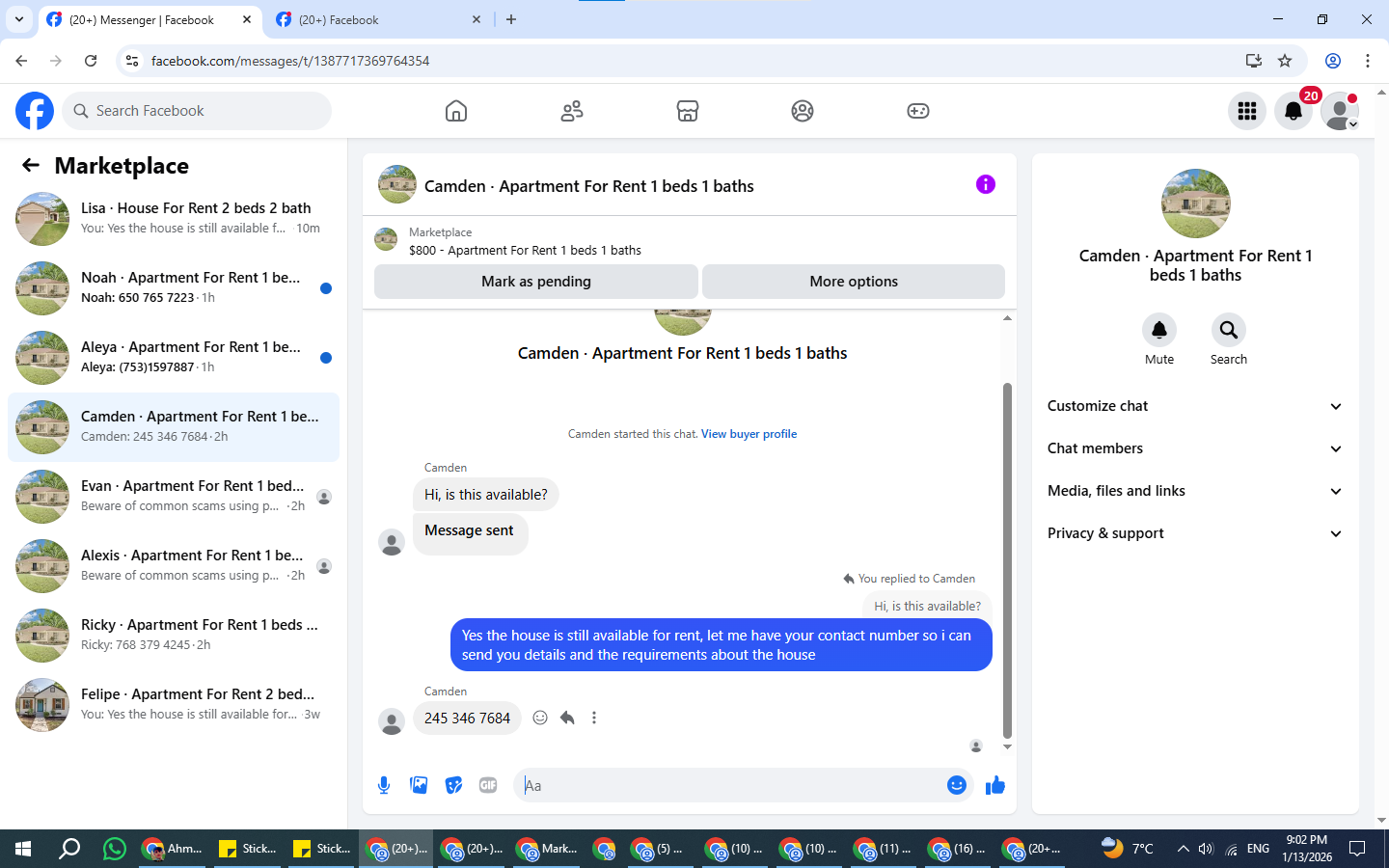
Task: Send a voice clip microphone icon
Action: click(384, 785)
